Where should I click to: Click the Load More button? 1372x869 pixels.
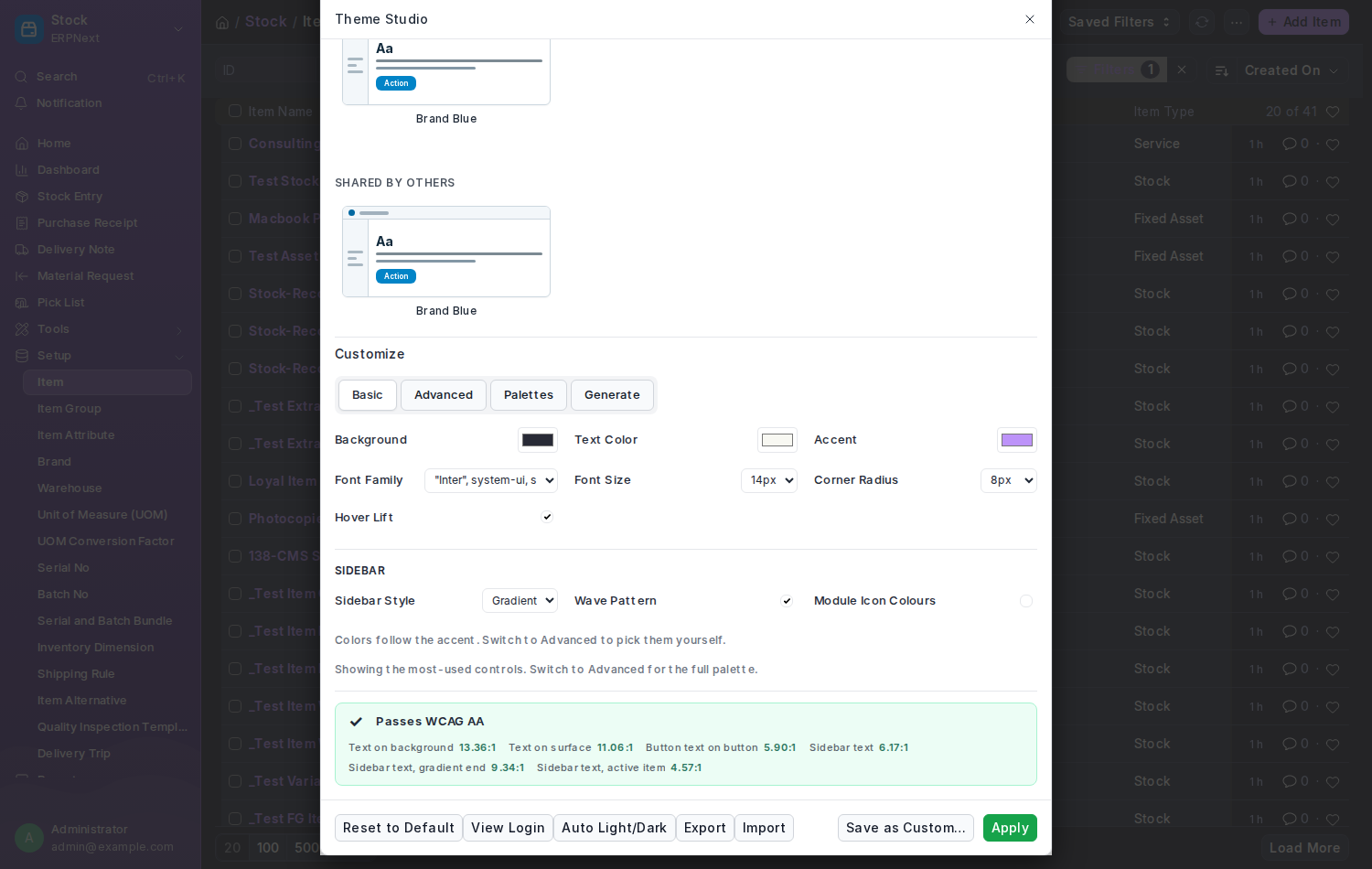coord(1304,848)
